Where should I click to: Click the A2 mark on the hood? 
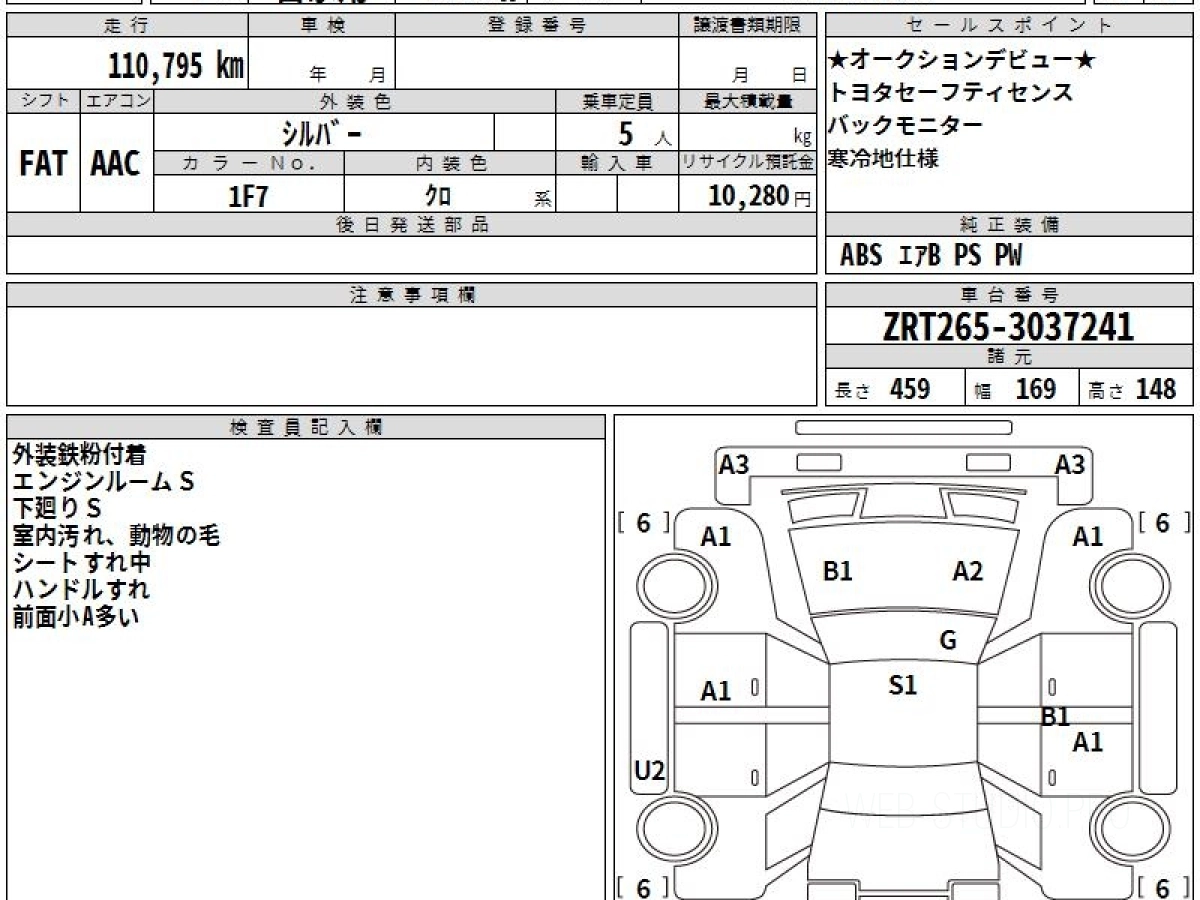click(967, 572)
